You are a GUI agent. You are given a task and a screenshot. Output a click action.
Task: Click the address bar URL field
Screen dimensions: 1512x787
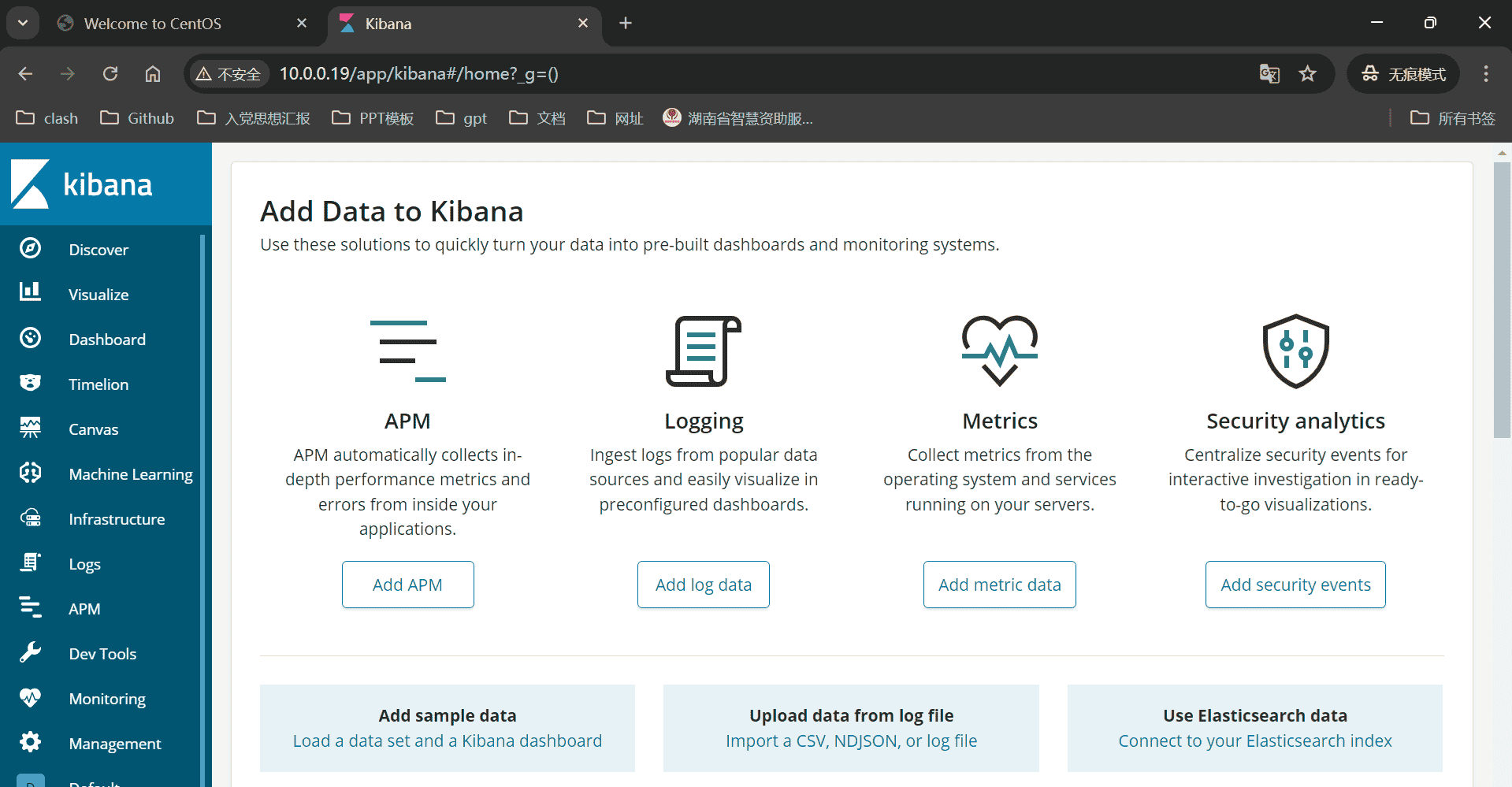(709, 74)
